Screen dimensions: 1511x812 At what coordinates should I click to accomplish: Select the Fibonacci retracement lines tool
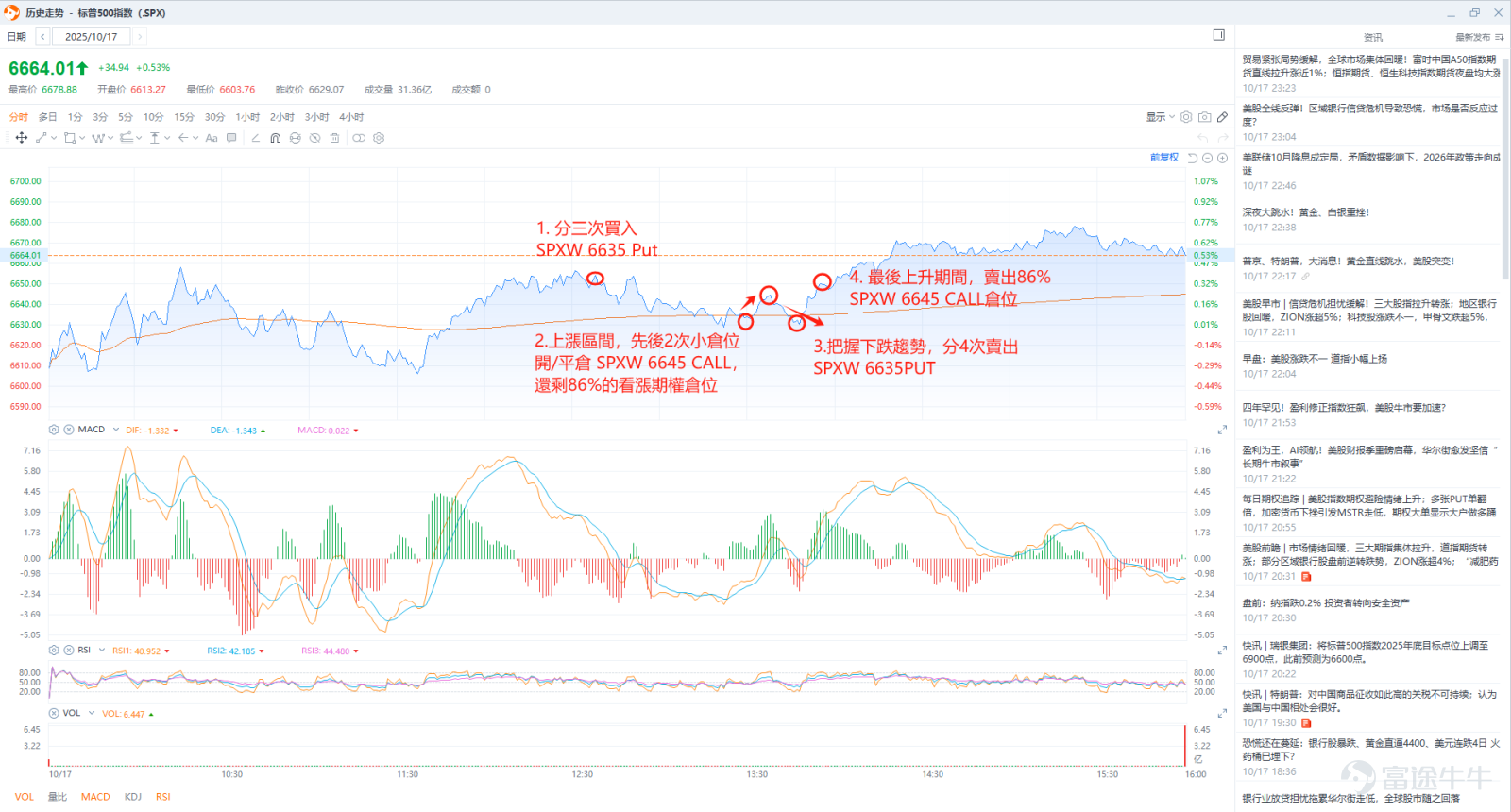127,138
